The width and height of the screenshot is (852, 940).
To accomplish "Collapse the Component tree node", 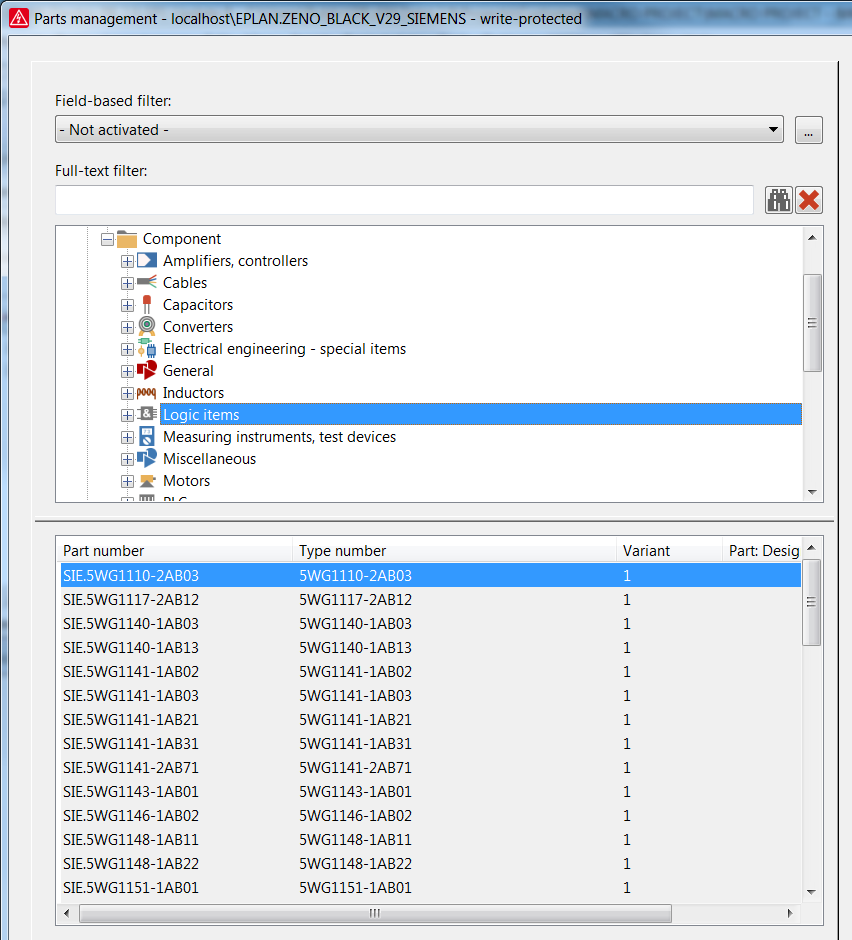I will tap(107, 239).
